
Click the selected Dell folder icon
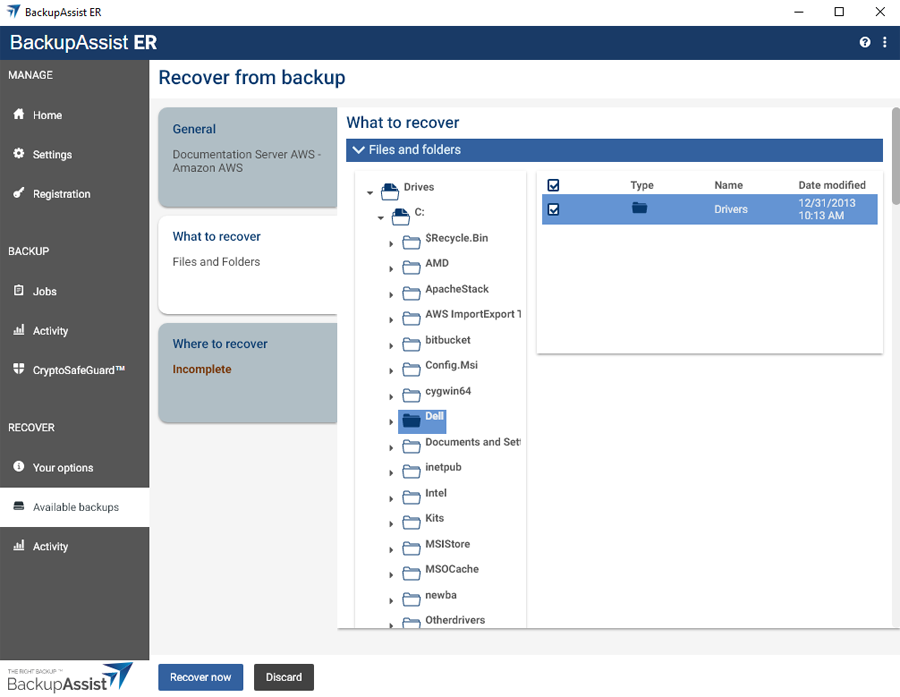[411, 421]
